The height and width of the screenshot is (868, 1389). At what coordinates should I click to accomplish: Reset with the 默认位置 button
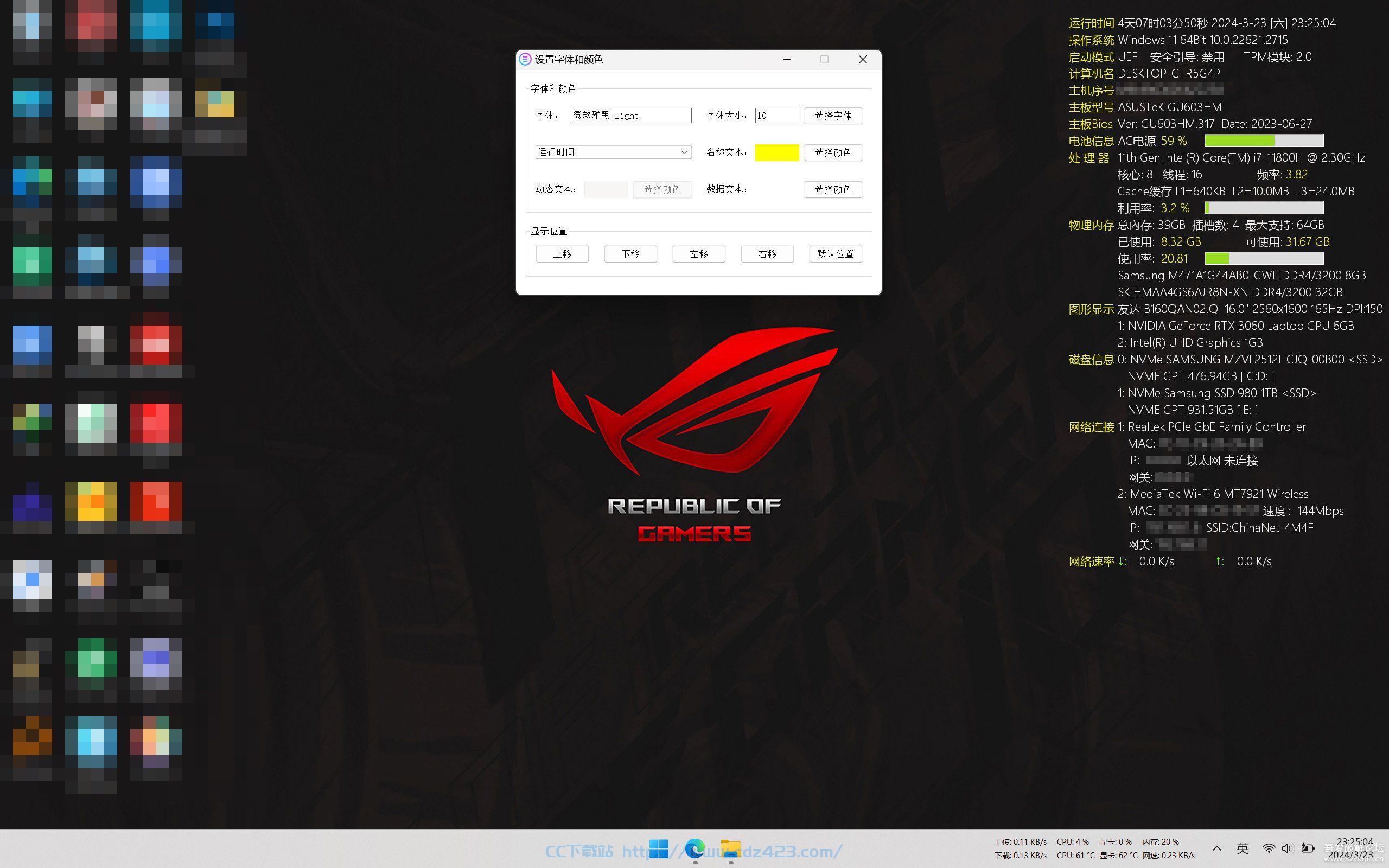click(x=835, y=254)
